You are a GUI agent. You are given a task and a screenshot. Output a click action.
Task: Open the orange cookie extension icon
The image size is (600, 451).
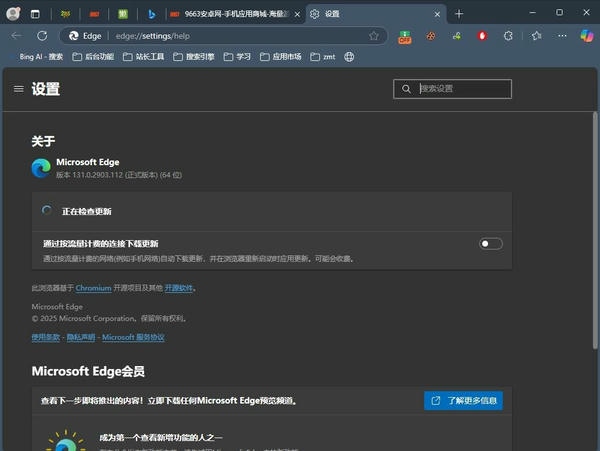click(431, 36)
